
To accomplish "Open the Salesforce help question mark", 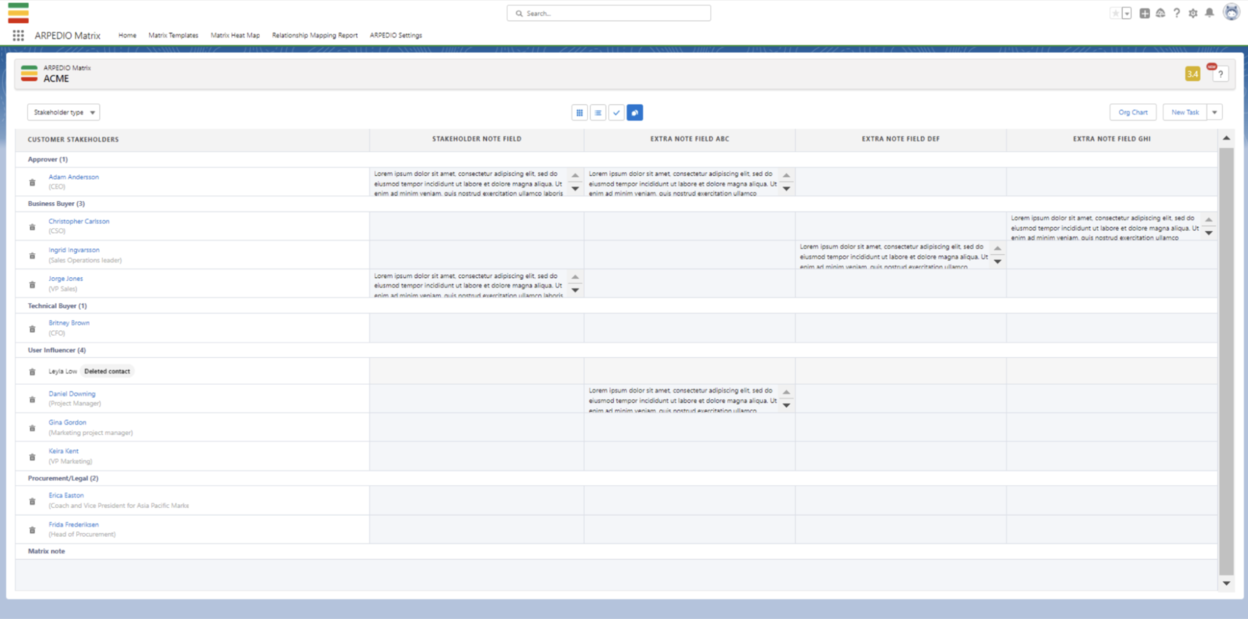I will point(1177,13).
